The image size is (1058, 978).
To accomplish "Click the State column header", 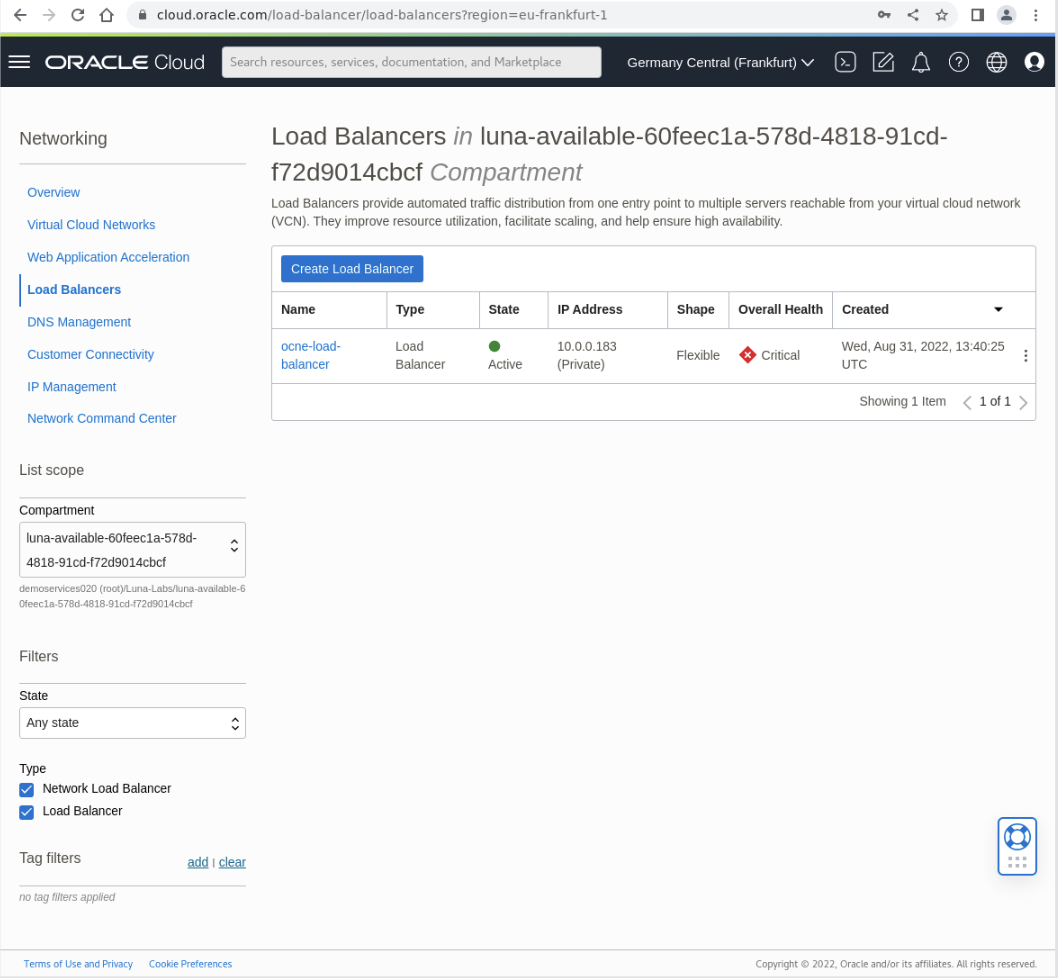I will pyautogui.click(x=503, y=309).
